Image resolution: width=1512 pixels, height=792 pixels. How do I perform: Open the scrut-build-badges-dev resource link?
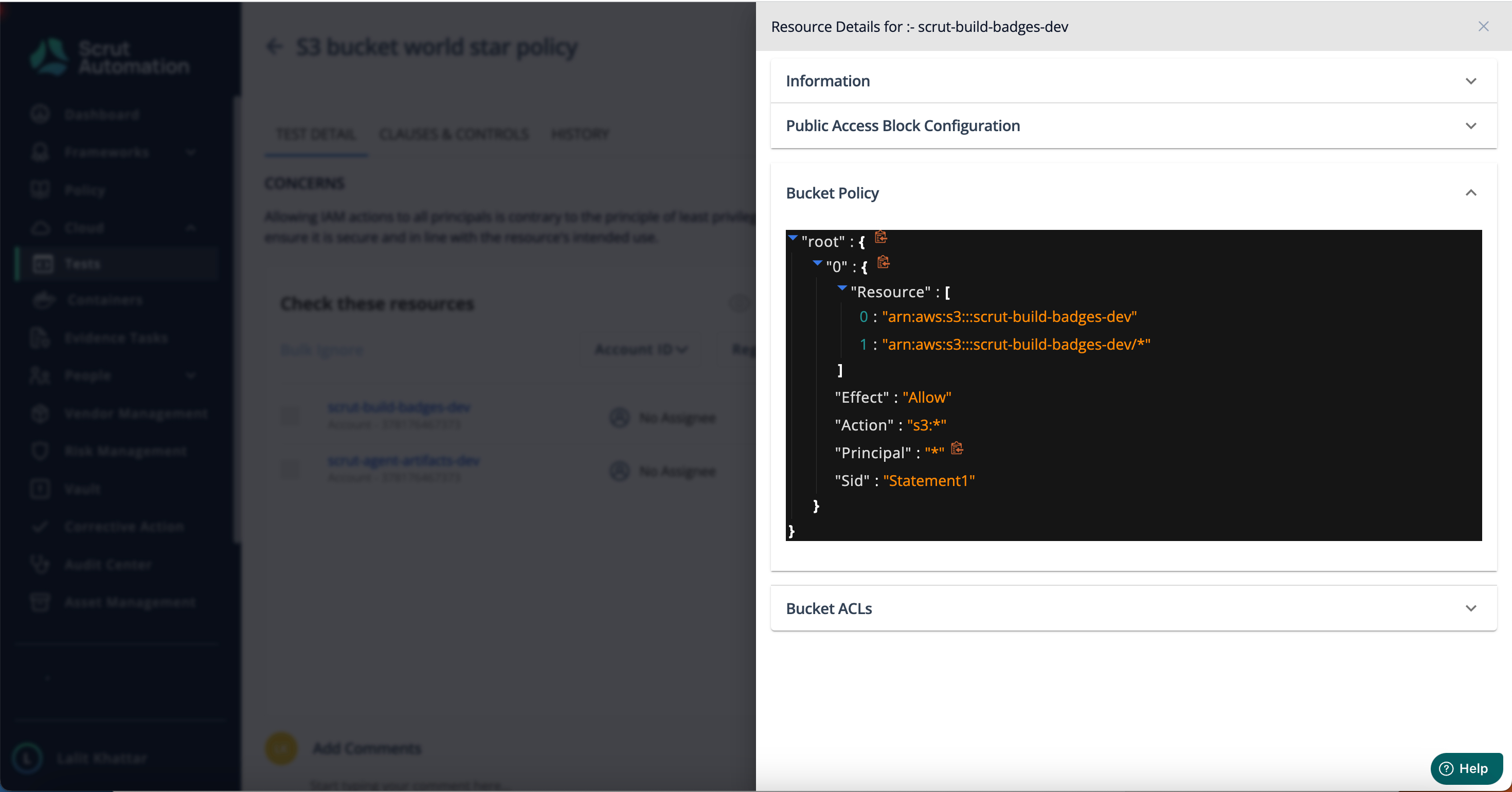(x=399, y=407)
